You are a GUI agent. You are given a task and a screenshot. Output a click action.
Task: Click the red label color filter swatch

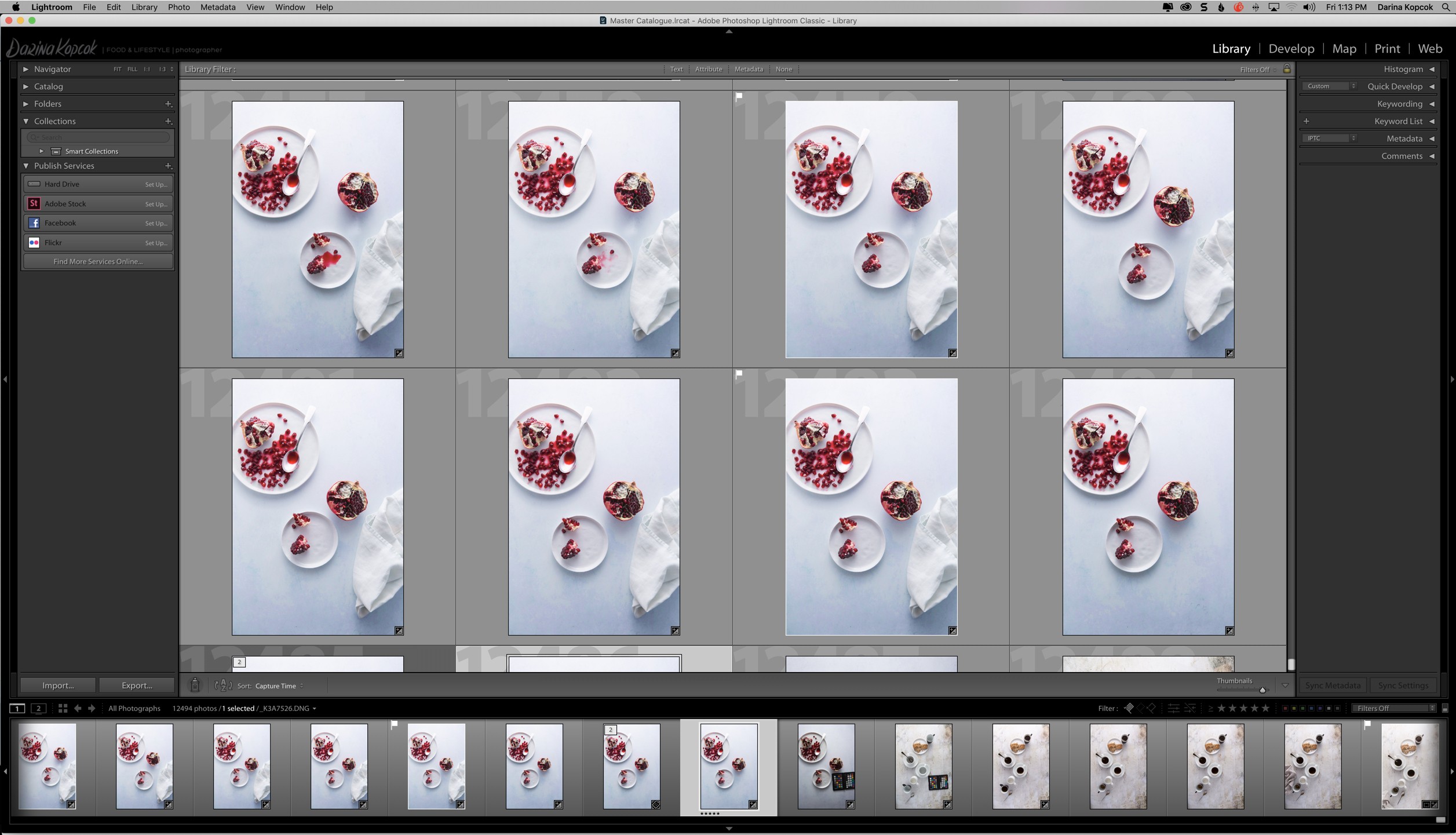[1286, 708]
